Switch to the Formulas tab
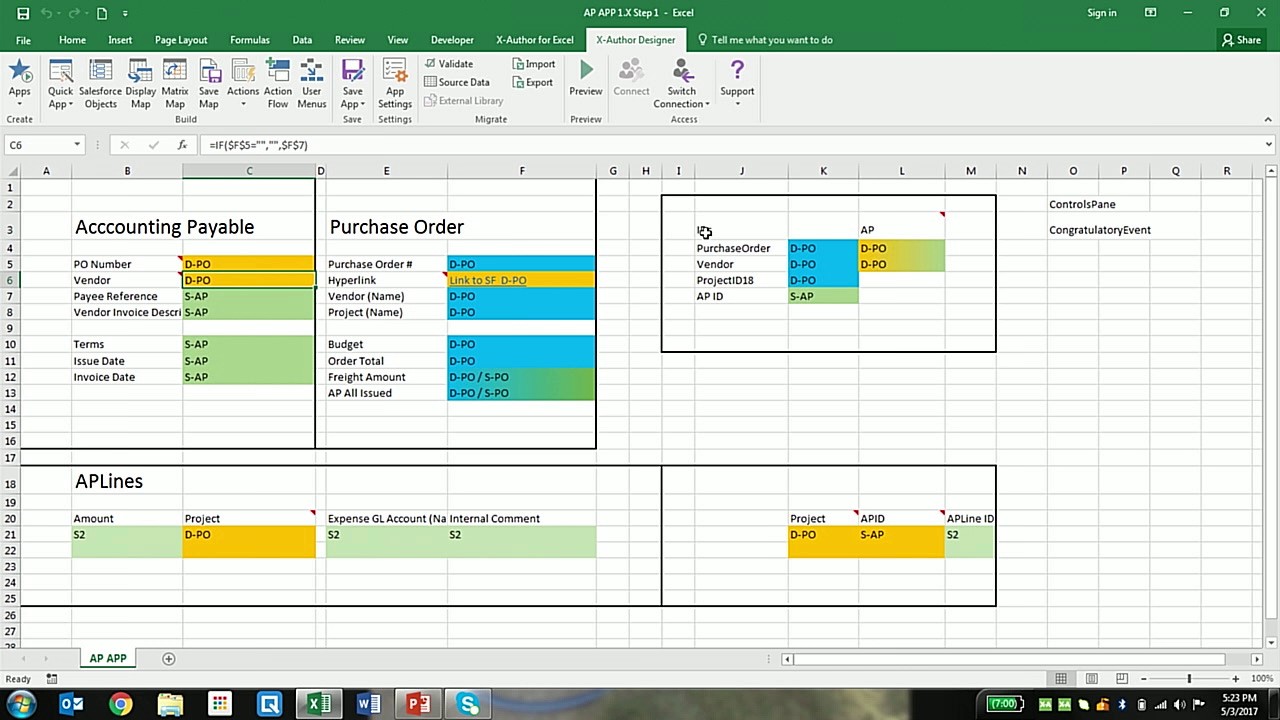Image resolution: width=1280 pixels, height=720 pixels. pos(249,40)
